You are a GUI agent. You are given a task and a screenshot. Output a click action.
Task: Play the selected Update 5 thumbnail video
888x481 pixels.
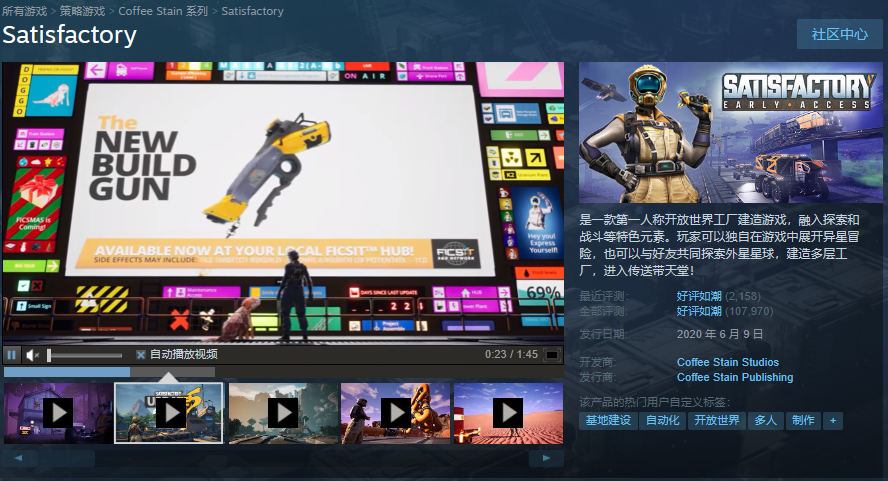tap(169, 413)
